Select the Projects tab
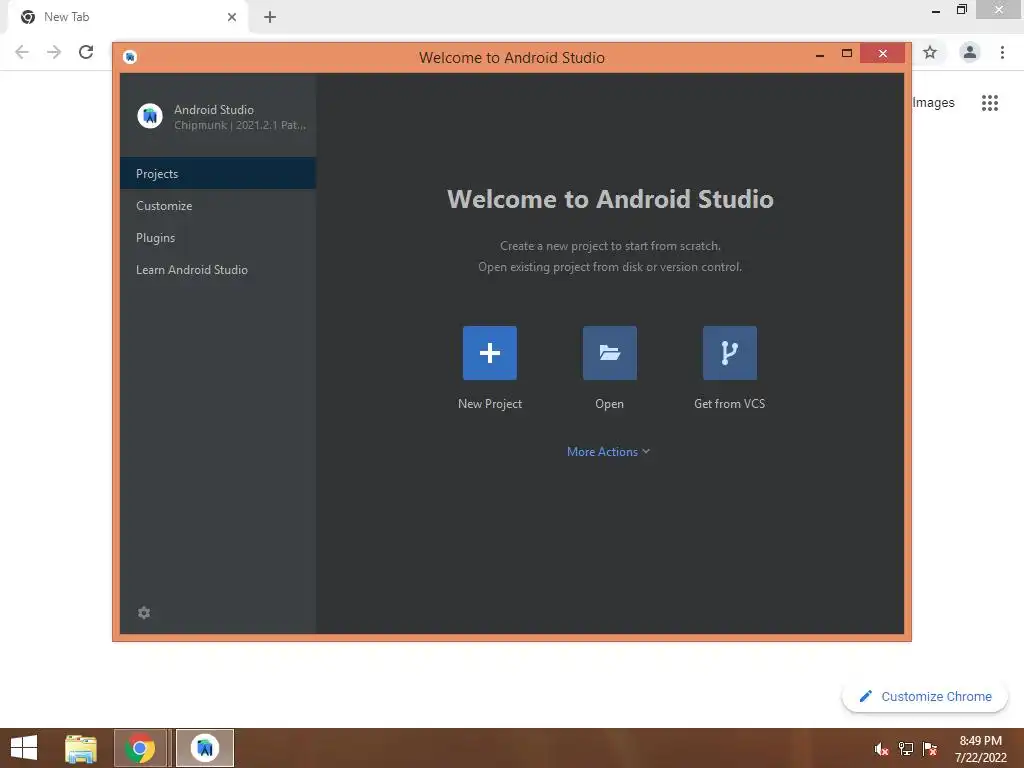The width and height of the screenshot is (1024, 768). click(x=218, y=174)
